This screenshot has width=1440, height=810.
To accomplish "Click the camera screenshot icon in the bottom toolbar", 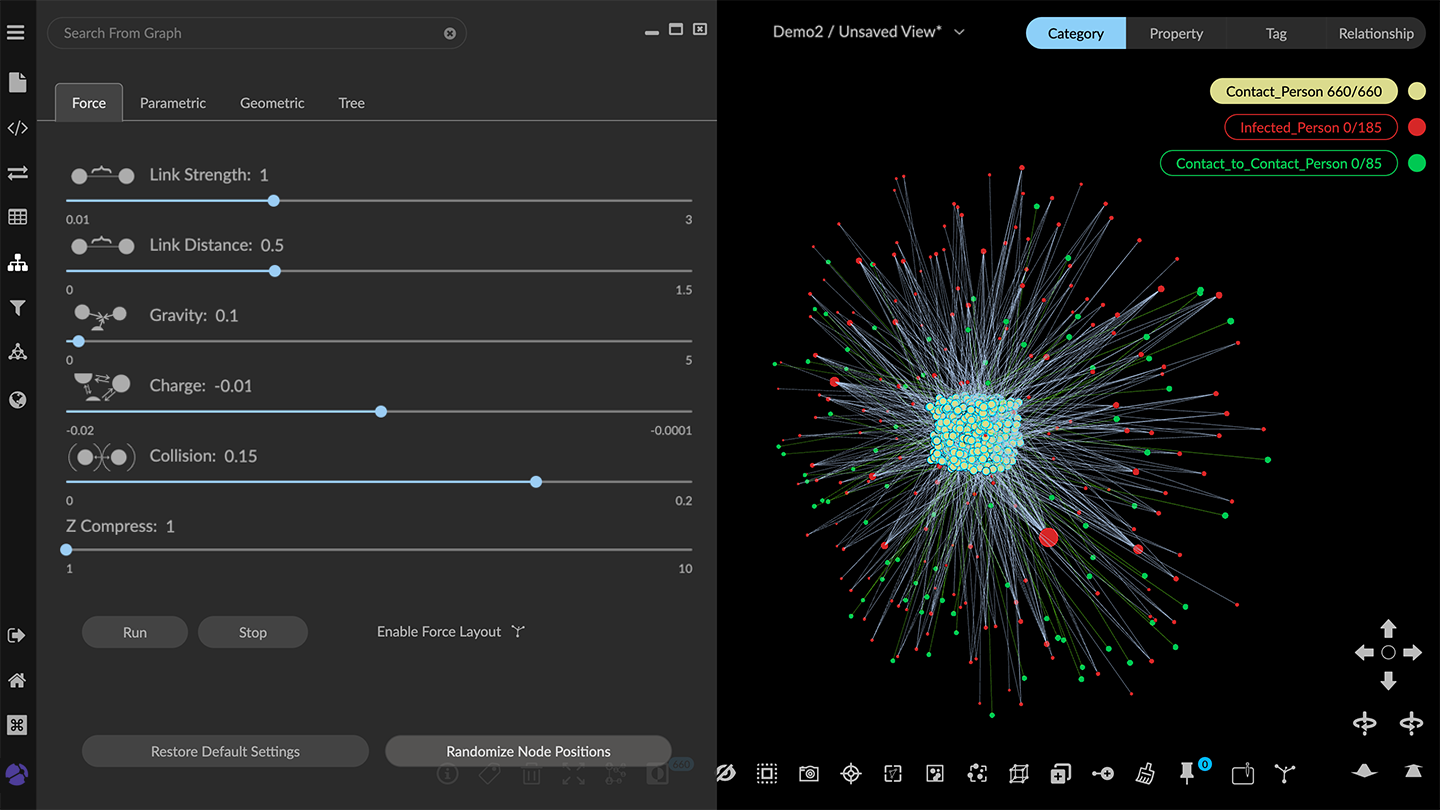I will click(809, 773).
